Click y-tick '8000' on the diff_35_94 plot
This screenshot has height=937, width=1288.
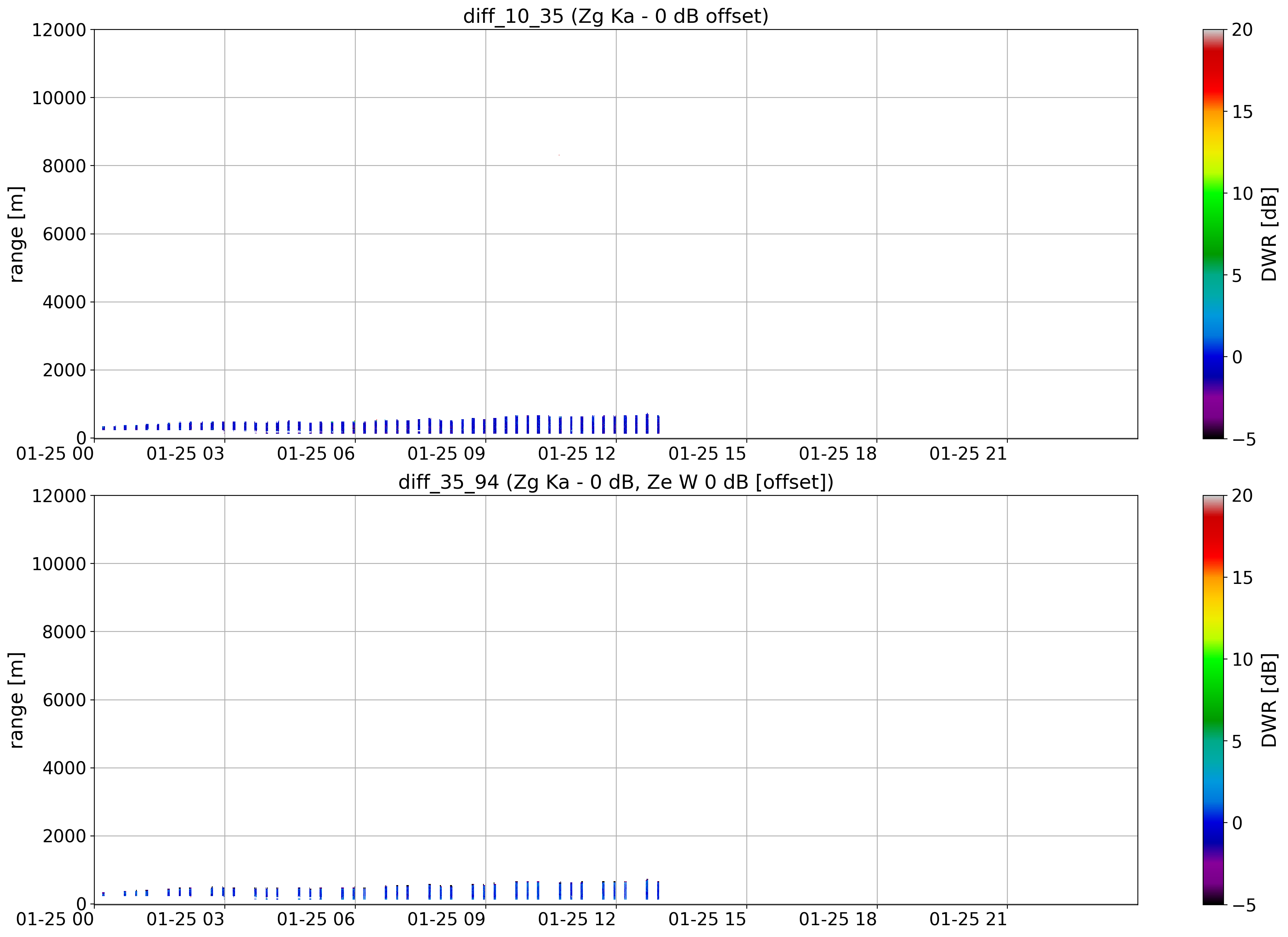pos(64,632)
